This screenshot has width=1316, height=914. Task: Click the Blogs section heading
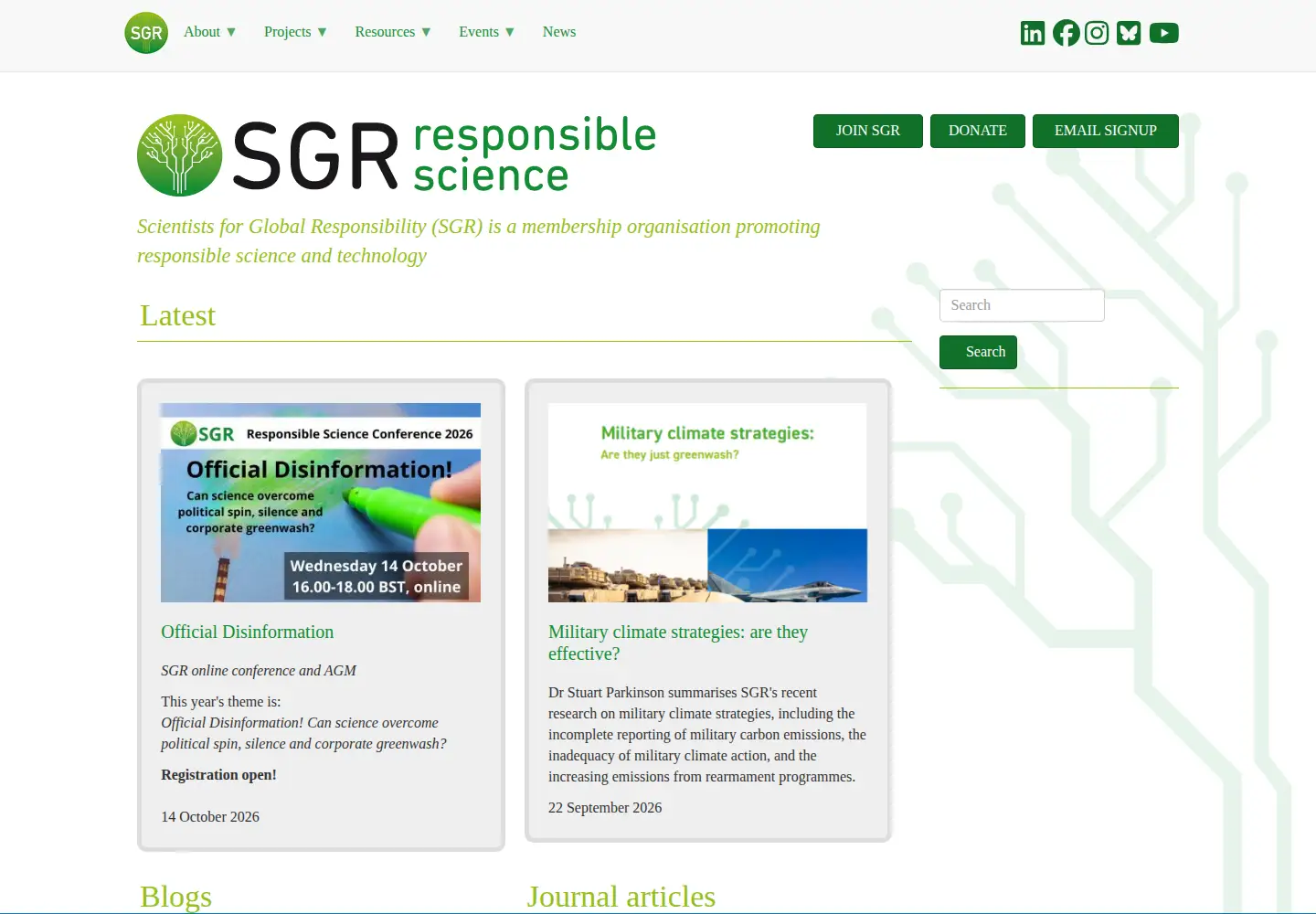click(x=175, y=897)
